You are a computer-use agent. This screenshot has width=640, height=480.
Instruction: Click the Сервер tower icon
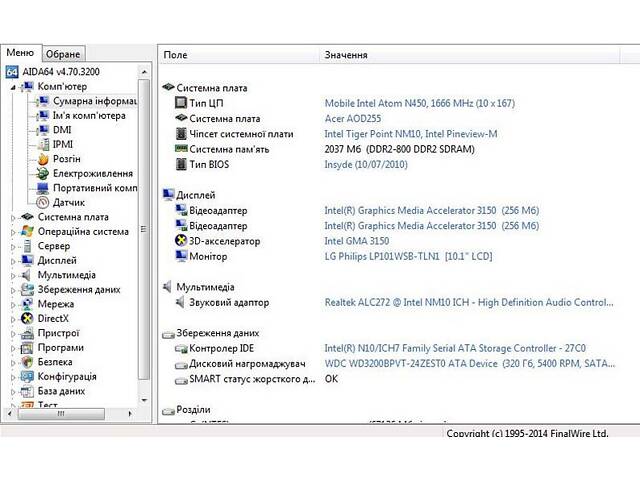[27, 246]
